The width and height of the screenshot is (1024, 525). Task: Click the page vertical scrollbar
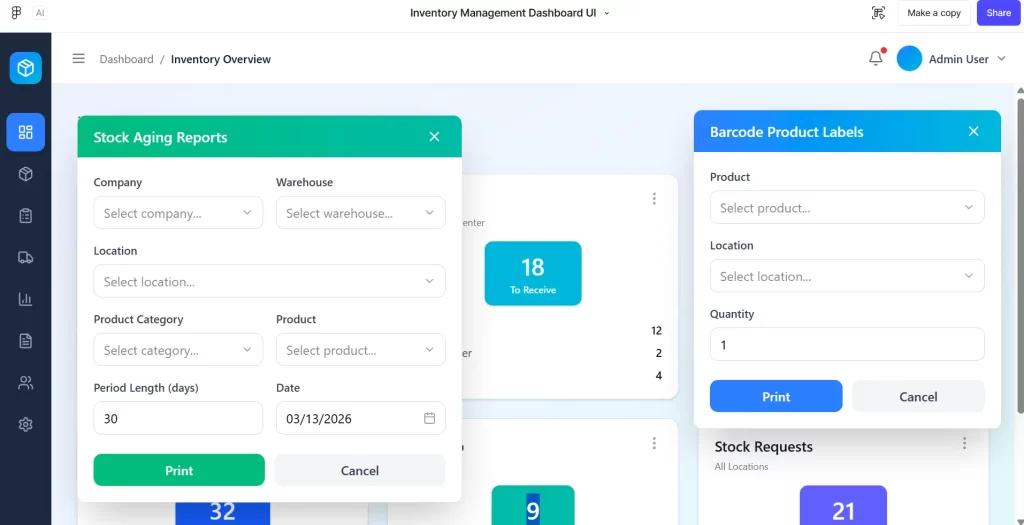point(1019,255)
